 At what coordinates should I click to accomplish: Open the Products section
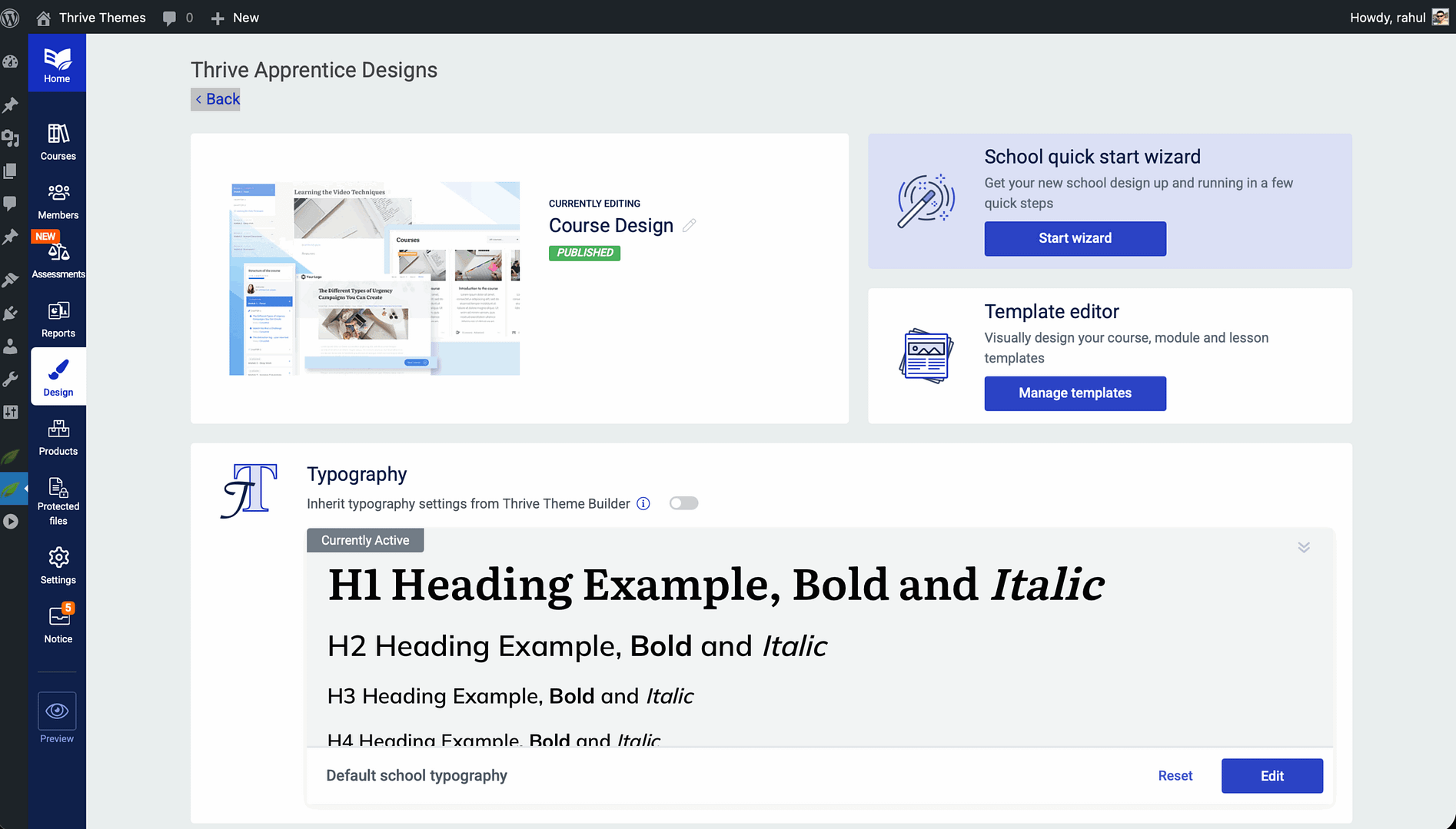coord(58,438)
